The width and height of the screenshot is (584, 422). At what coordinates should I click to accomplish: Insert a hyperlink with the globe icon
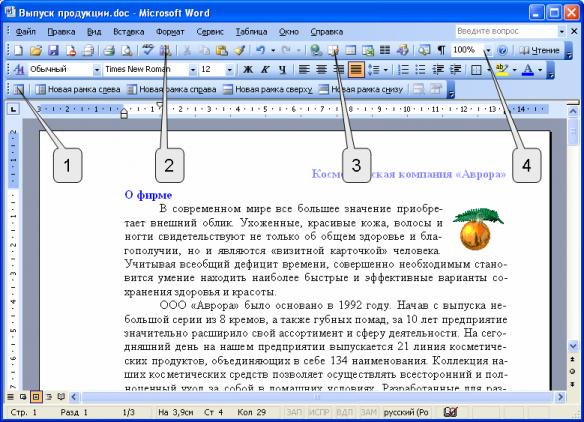point(316,50)
